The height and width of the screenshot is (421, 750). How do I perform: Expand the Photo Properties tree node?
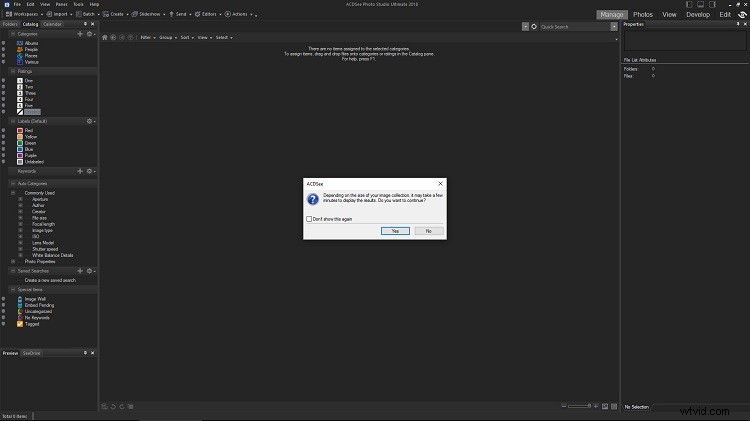pyautogui.click(x=13, y=262)
